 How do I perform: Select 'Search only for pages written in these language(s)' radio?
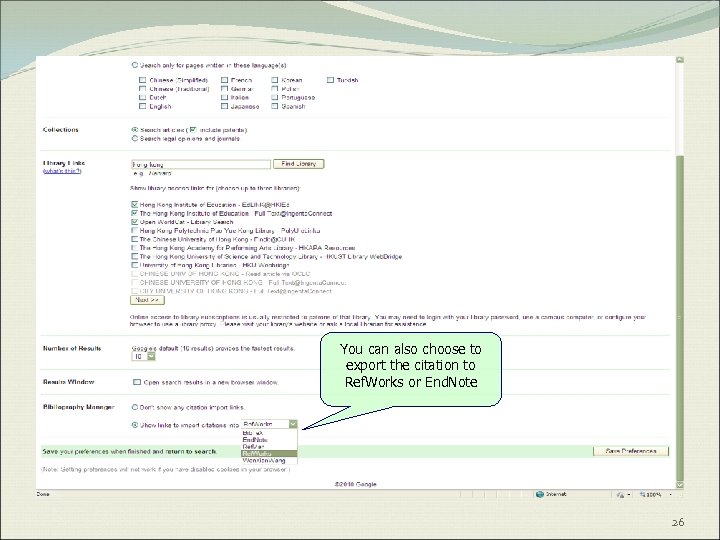[x=135, y=65]
